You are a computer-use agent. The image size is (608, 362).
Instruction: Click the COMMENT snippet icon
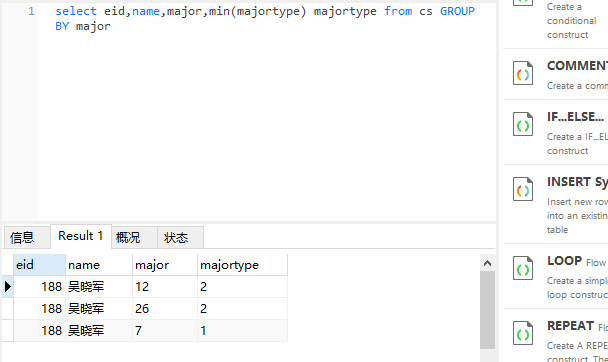tap(523, 73)
